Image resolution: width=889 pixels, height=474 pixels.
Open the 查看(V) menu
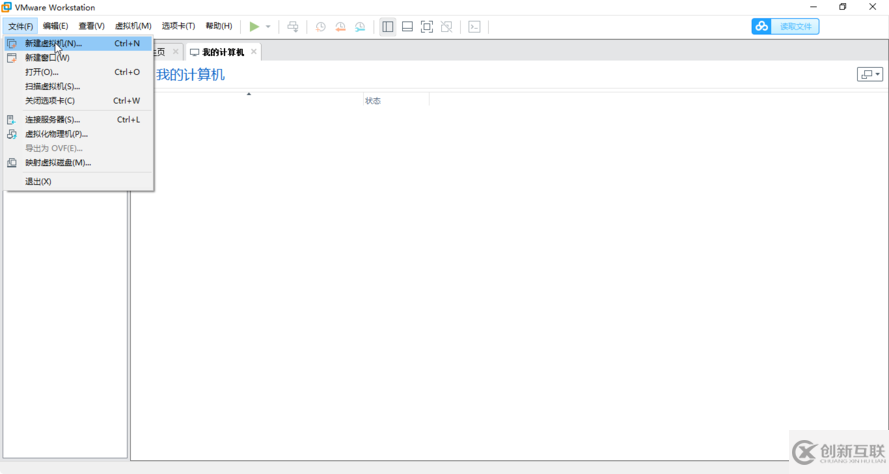click(91, 26)
